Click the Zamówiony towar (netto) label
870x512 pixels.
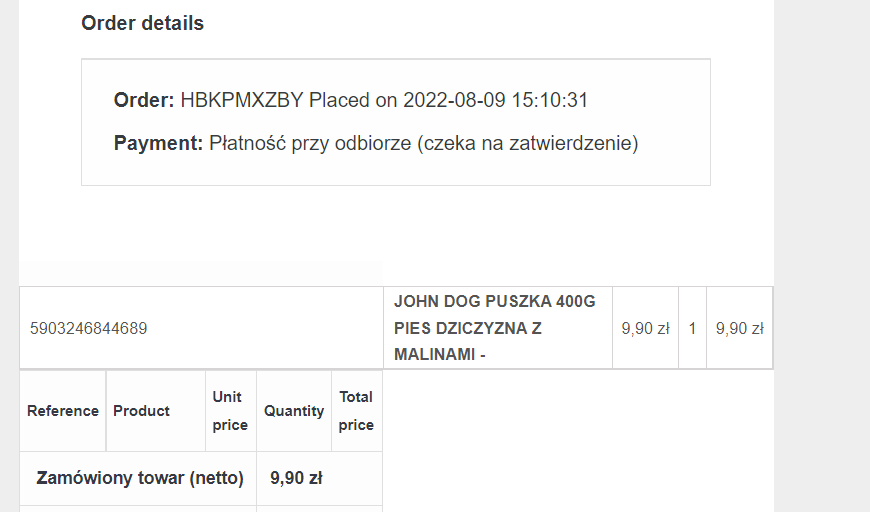(x=140, y=478)
